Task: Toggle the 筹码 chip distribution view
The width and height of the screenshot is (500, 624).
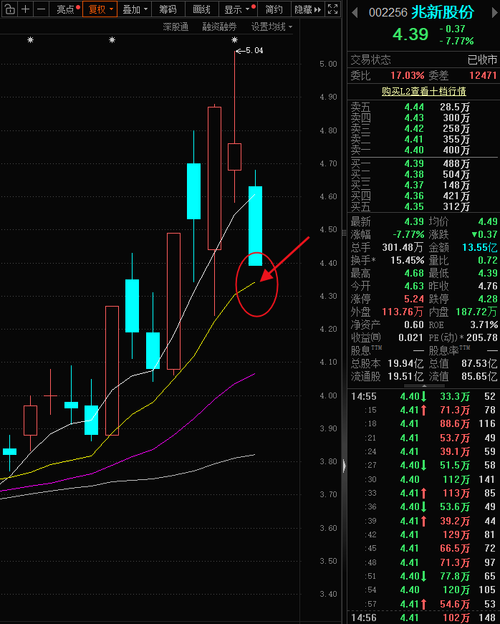Action: tap(168, 9)
